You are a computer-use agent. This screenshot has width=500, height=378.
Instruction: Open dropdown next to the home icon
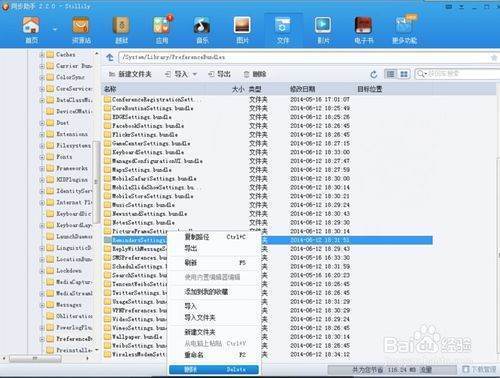(55, 29)
